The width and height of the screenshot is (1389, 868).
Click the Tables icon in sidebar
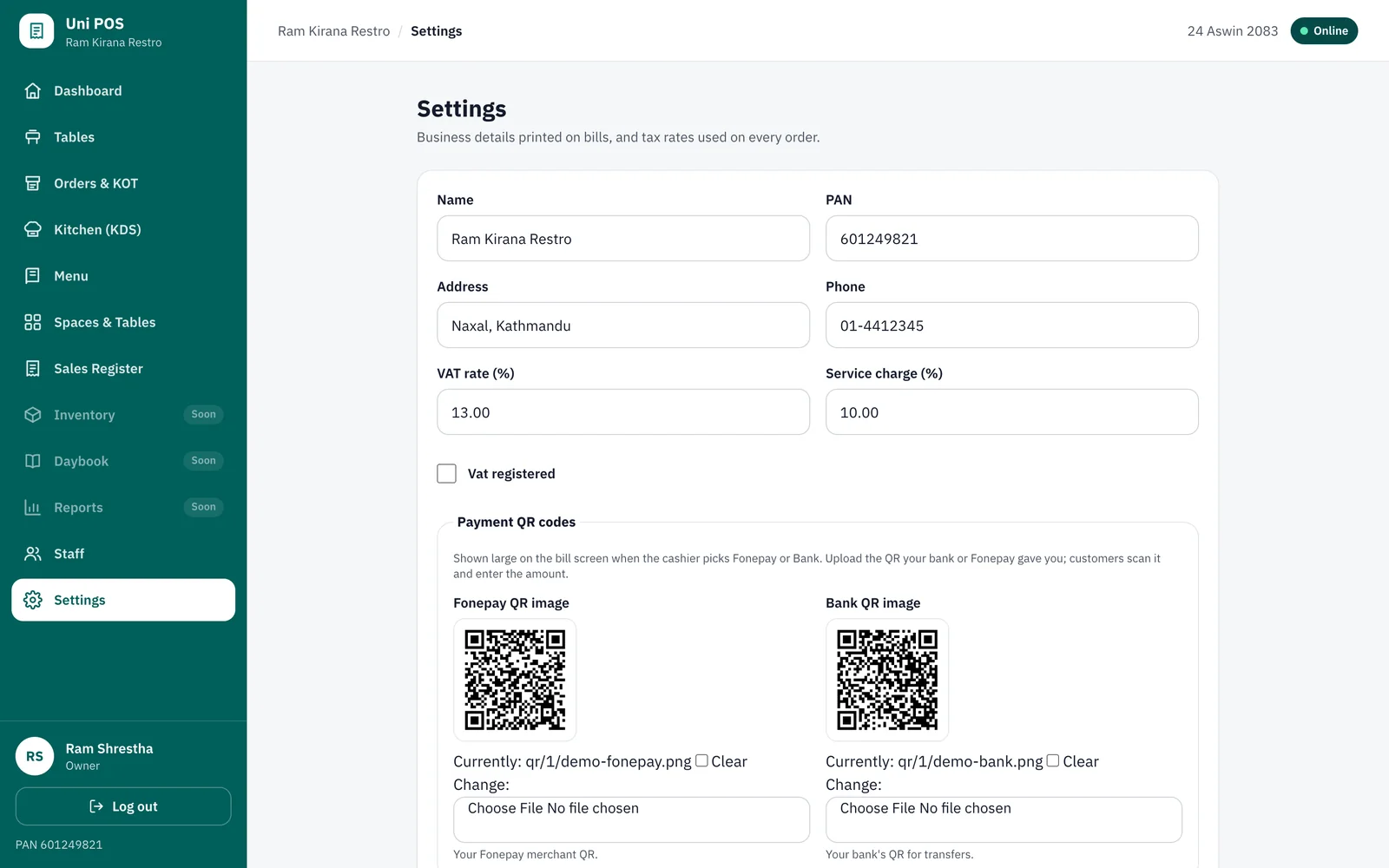point(33,137)
